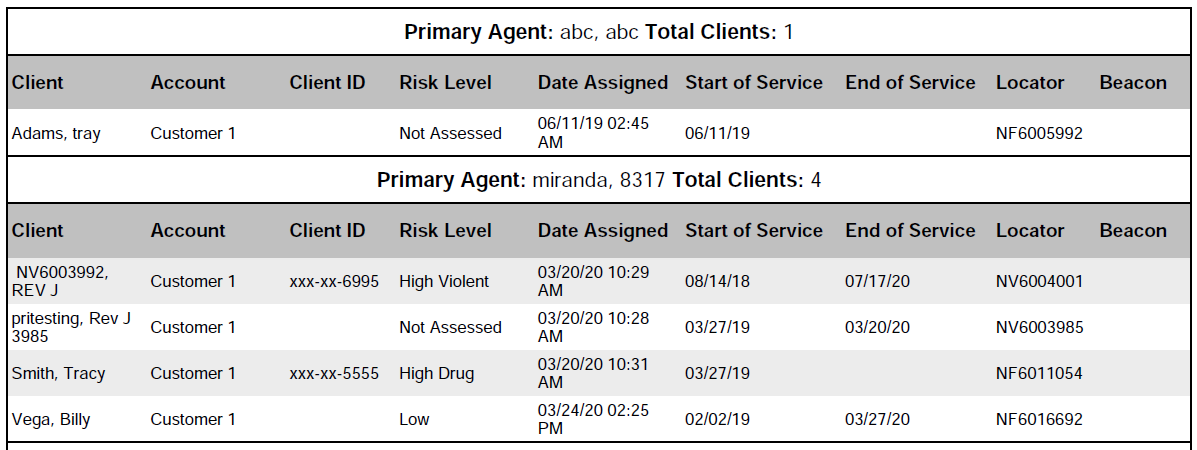Click the Adams, tray client name
The image size is (1197, 450).
(56, 133)
